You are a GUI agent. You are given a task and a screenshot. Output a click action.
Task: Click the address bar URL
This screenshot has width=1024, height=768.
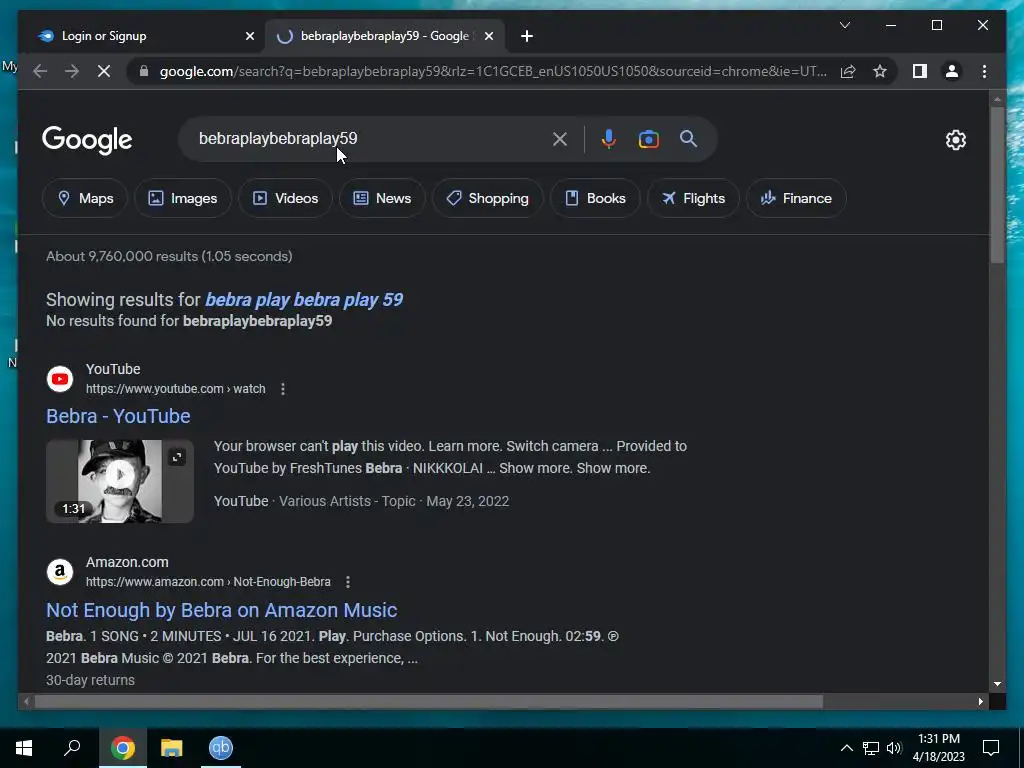[x=493, y=71]
